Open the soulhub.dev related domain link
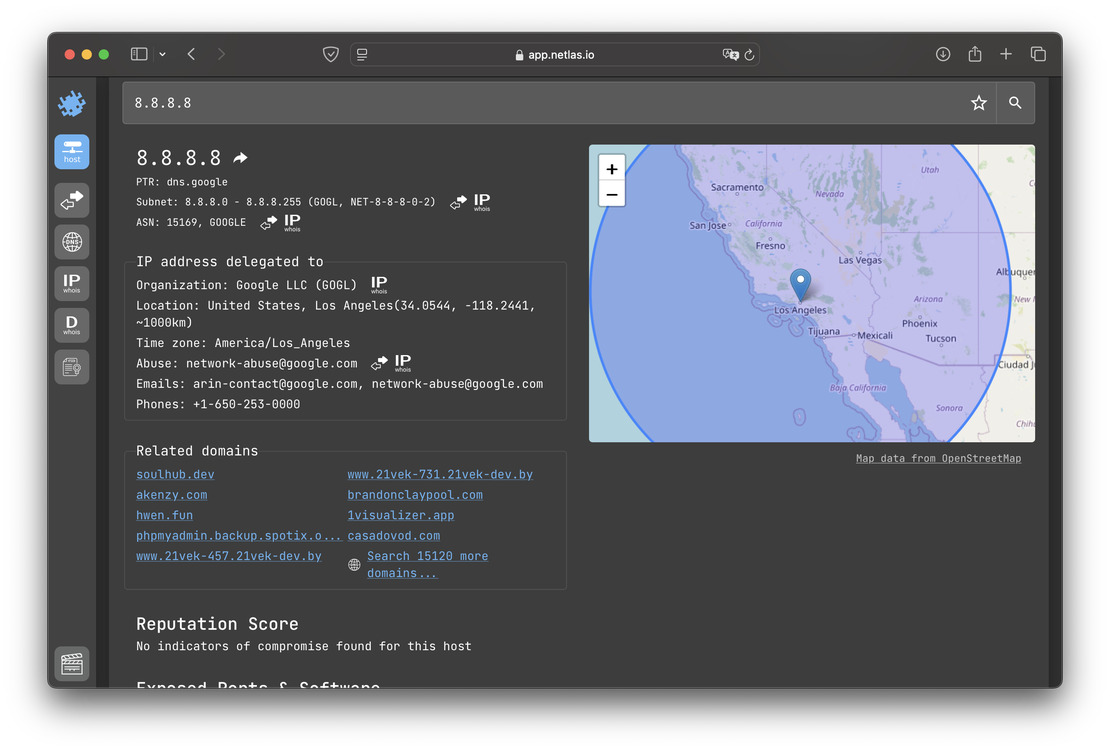Image resolution: width=1110 pixels, height=751 pixels. coord(175,474)
